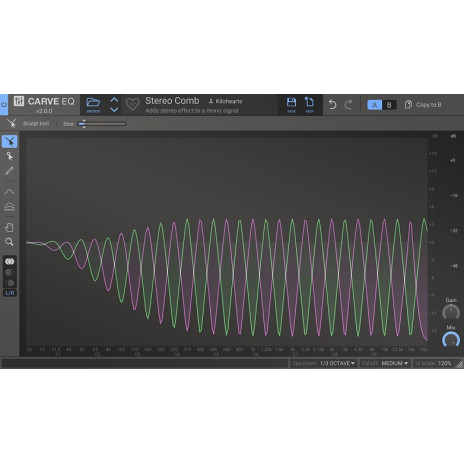Click the Carve EQ logo
Viewport: 464px width, 464px height.
coord(44,101)
